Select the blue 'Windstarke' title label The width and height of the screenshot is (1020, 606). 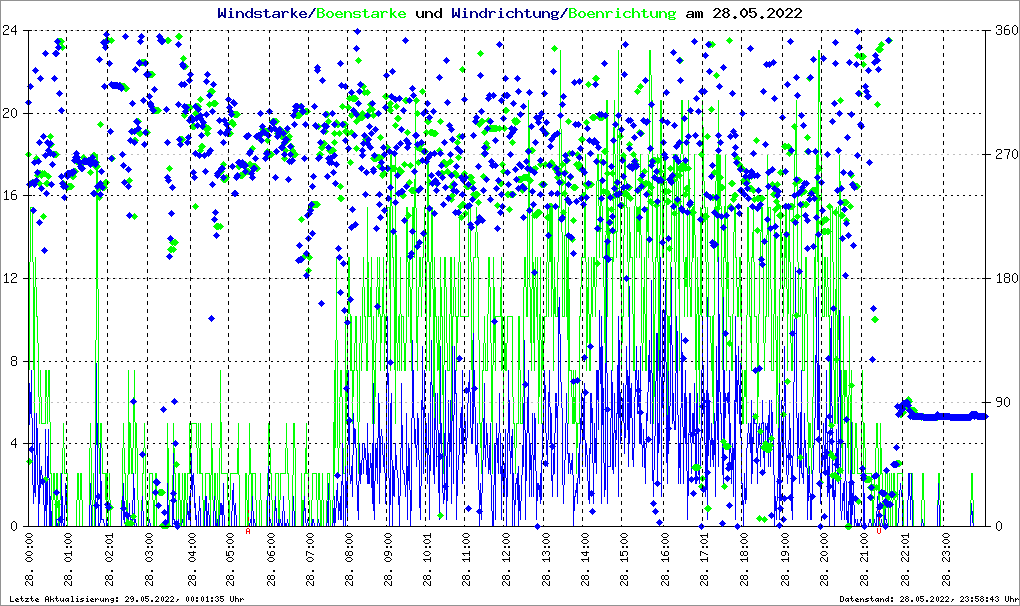(263, 13)
